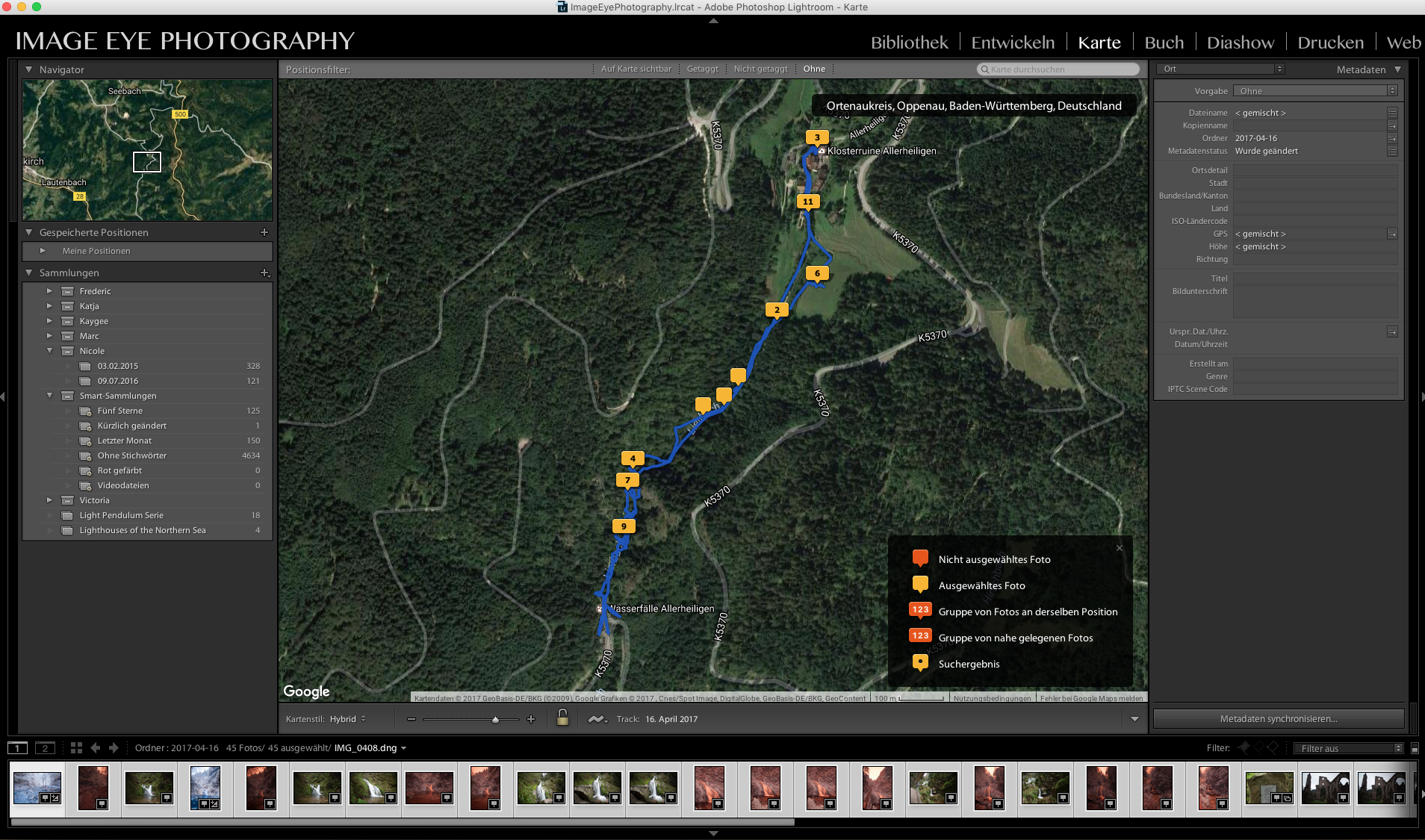Toggle the filter lock switch at filmstrip right

(1415, 748)
